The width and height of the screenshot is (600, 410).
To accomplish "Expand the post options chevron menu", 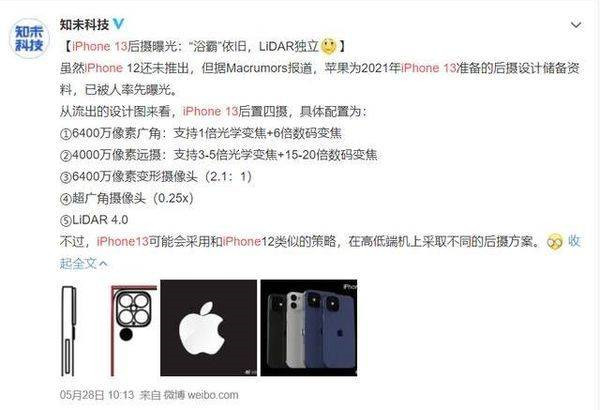I will tap(576, 25).
